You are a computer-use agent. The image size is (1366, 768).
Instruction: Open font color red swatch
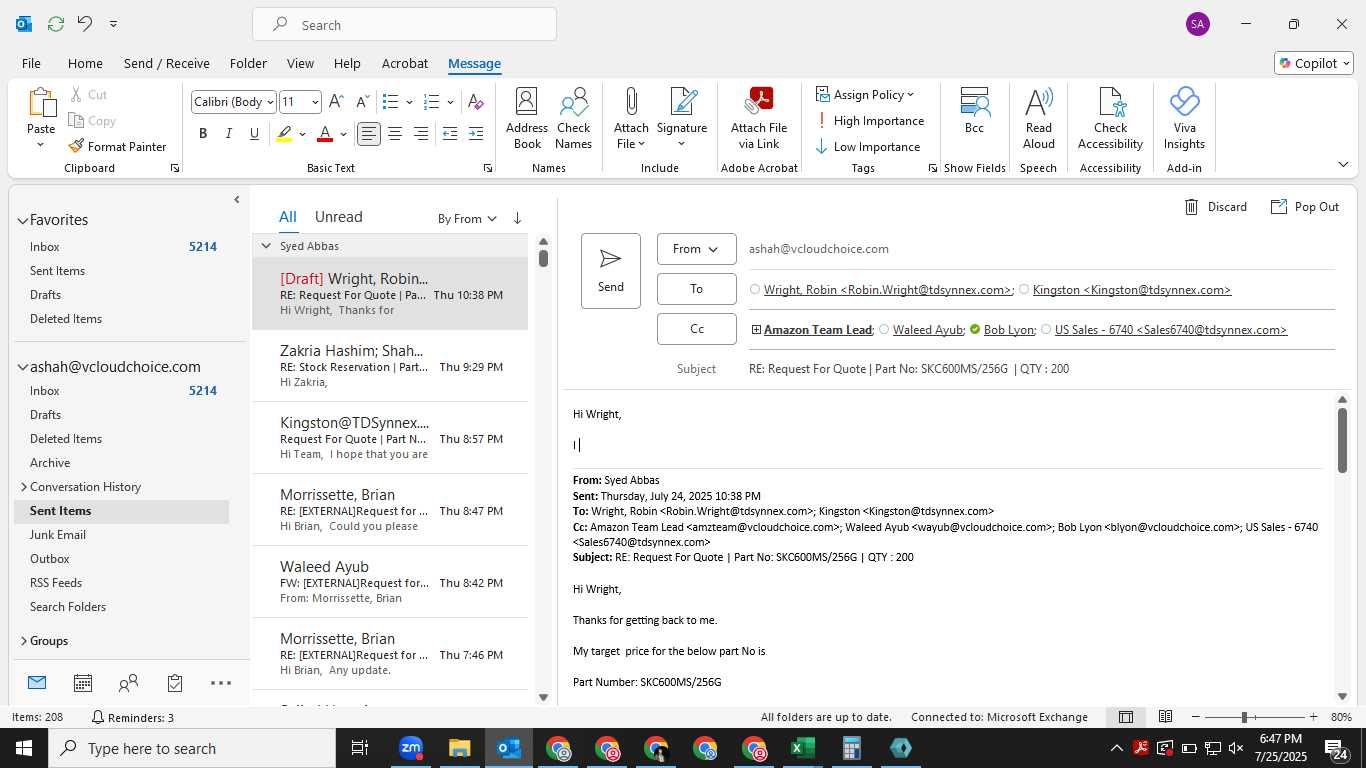coord(325,134)
